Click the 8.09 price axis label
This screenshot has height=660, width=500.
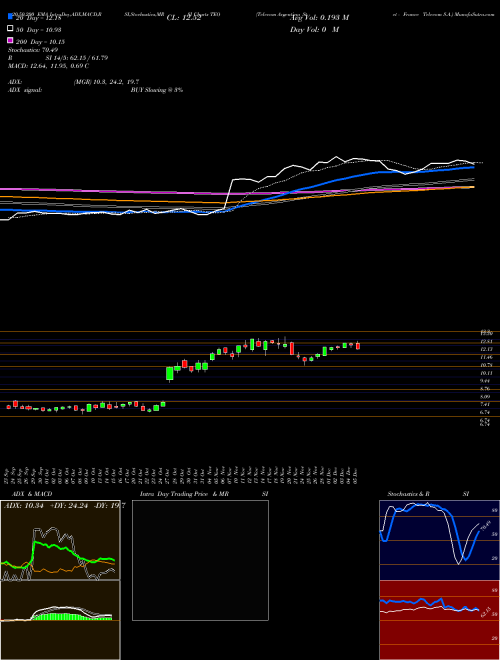pos(486,397)
